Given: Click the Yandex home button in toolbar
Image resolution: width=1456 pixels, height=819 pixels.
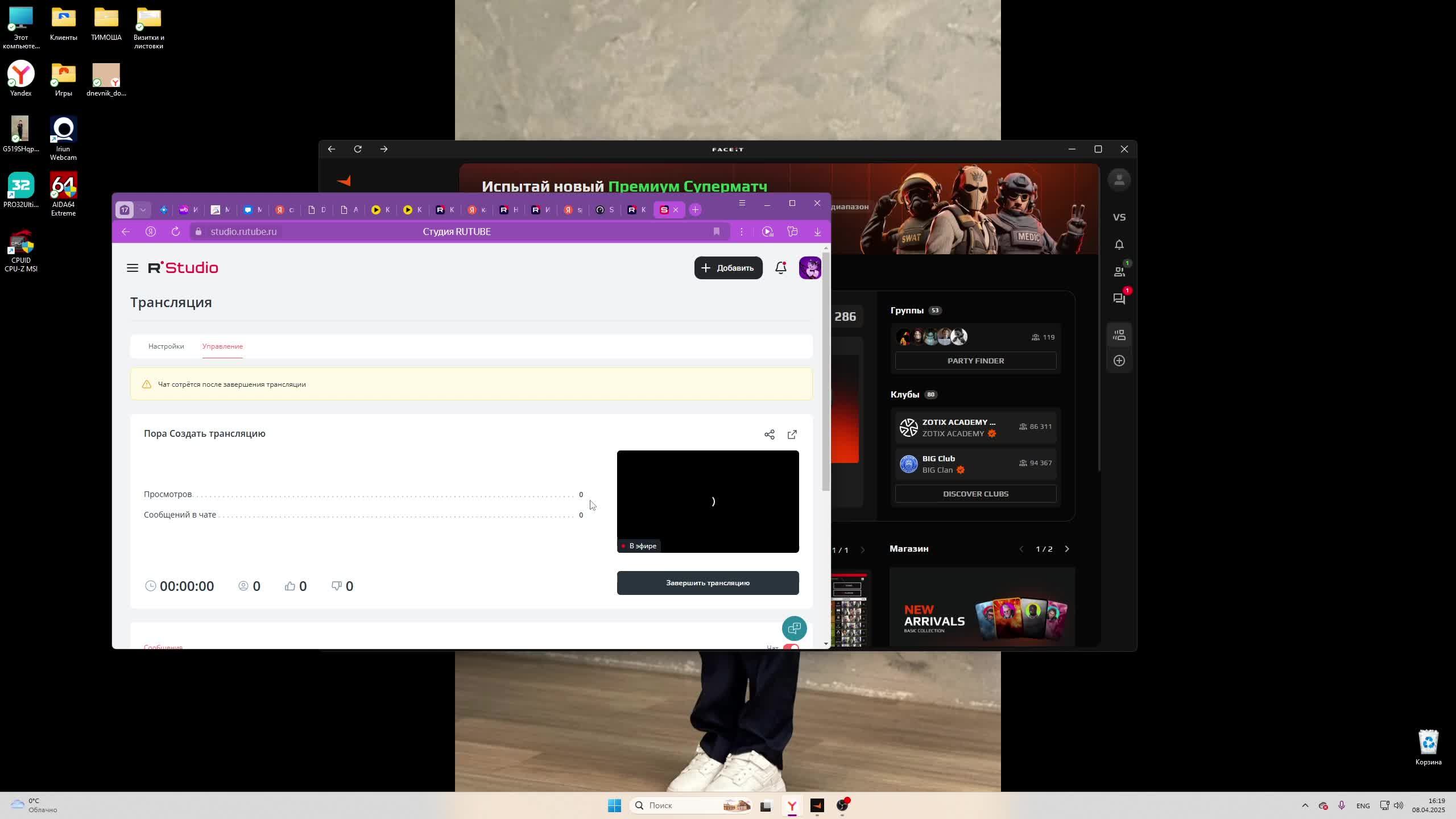Looking at the screenshot, I should (x=151, y=231).
